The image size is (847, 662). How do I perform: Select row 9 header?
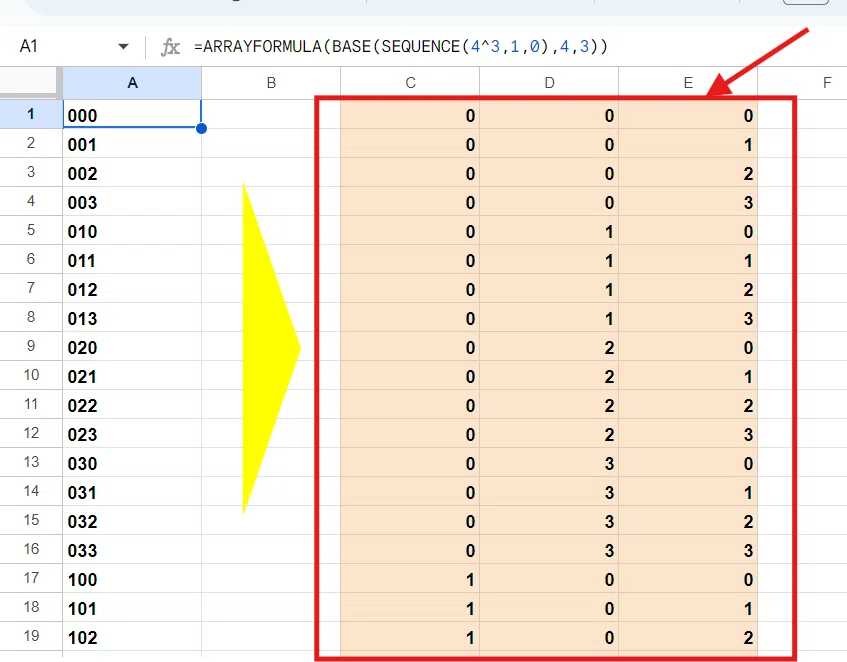[x=31, y=346]
